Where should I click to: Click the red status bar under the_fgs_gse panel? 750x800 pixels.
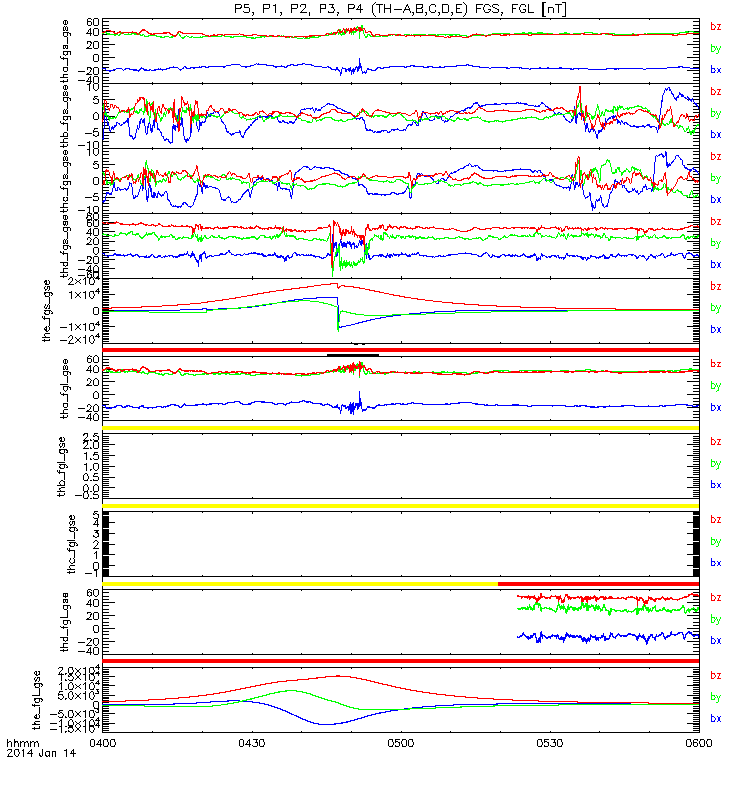(401, 350)
